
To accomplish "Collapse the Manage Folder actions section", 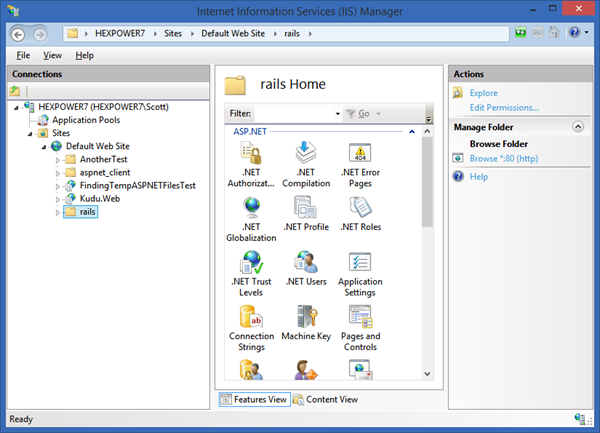I will (578, 127).
